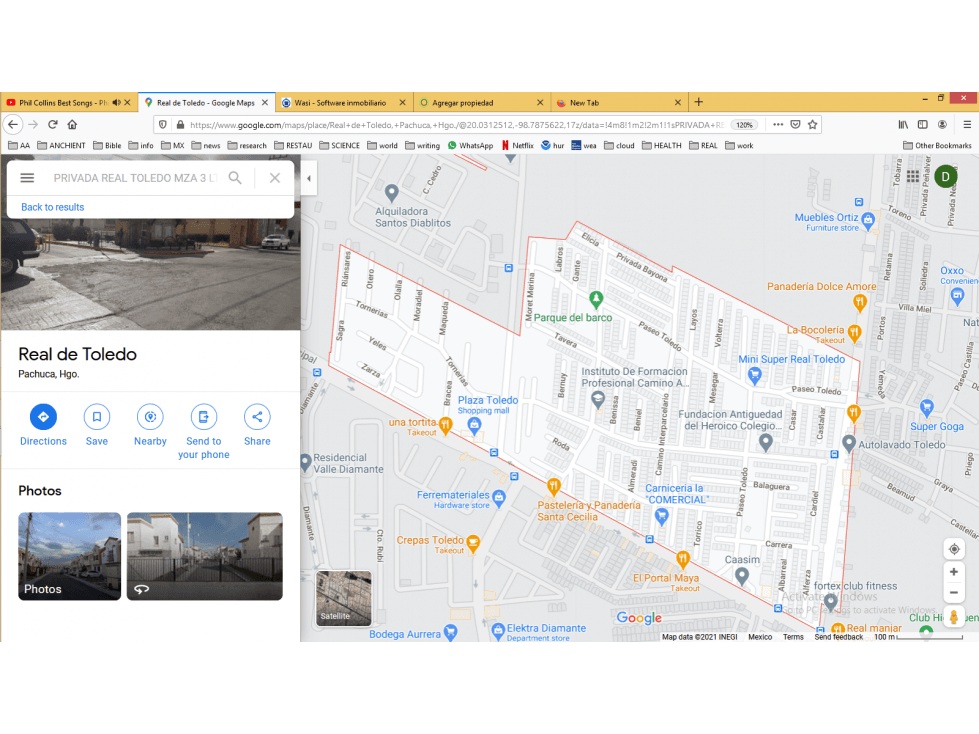The width and height of the screenshot is (979, 734).
Task: Share this location
Action: (257, 417)
